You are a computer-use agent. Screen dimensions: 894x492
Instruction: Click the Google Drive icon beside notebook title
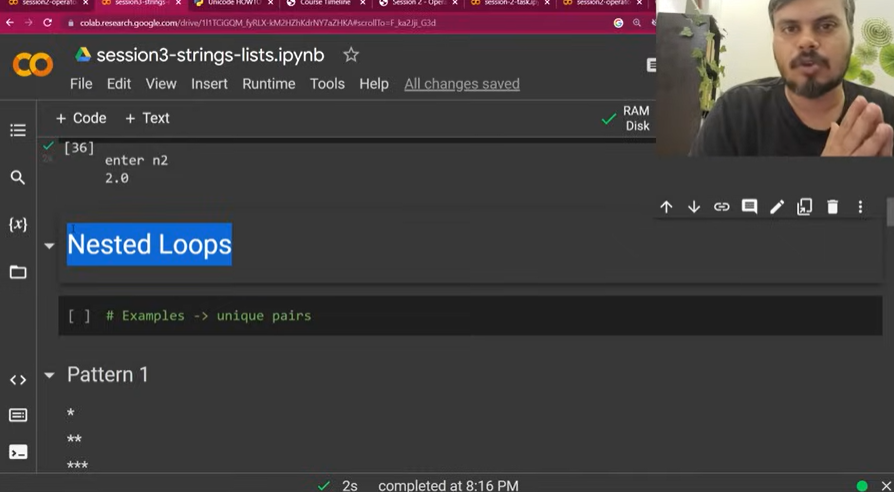[x=83, y=55]
